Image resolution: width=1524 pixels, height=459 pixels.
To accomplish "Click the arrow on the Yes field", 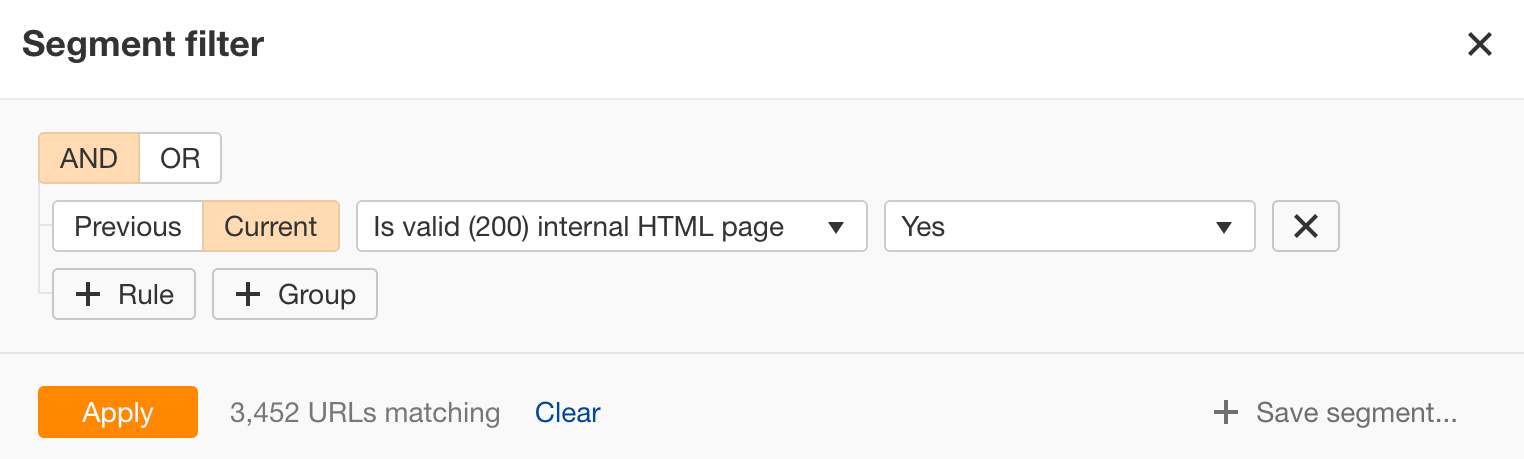I will coord(1222,228).
